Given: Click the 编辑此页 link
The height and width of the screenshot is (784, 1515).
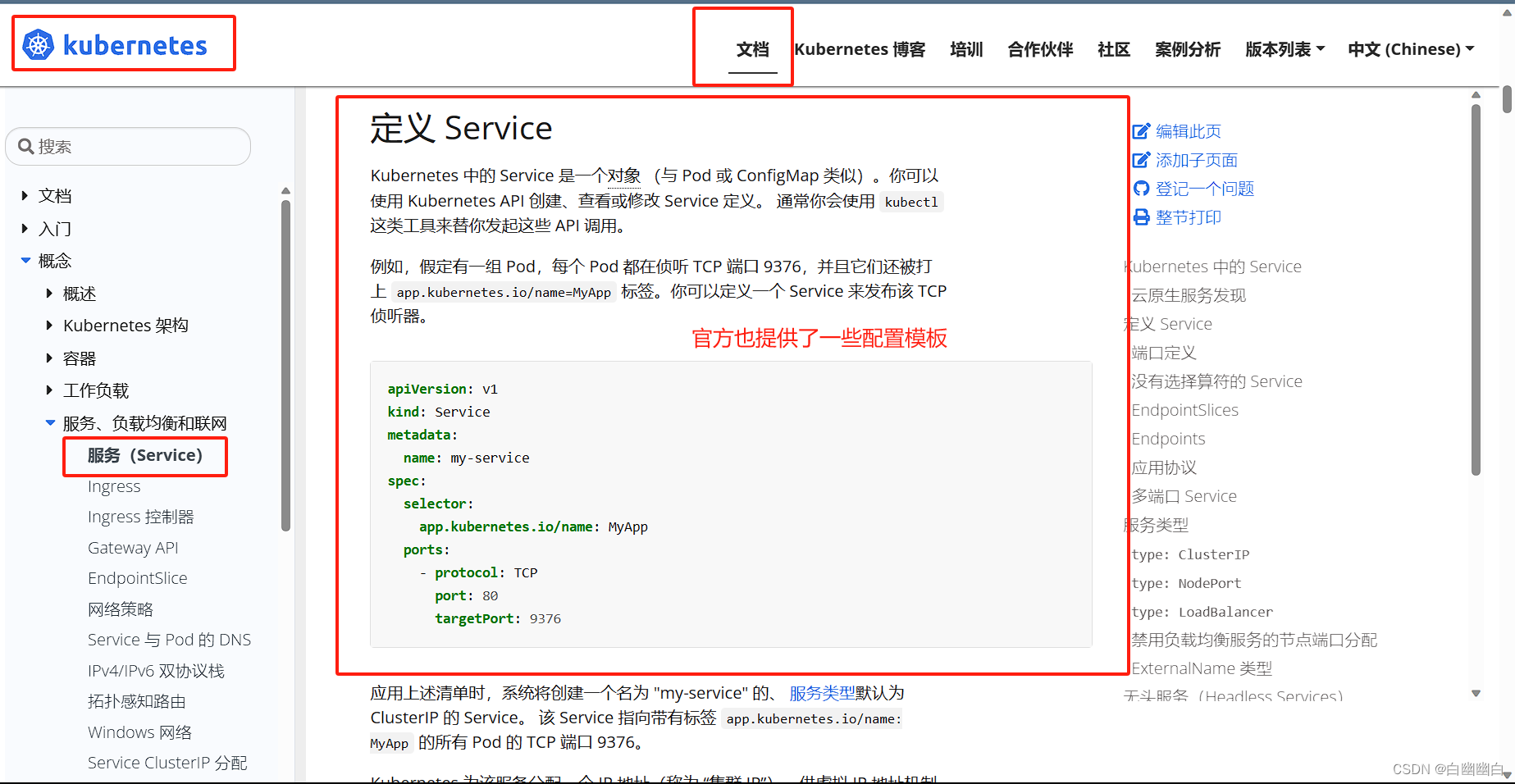Looking at the screenshot, I should (x=1189, y=131).
